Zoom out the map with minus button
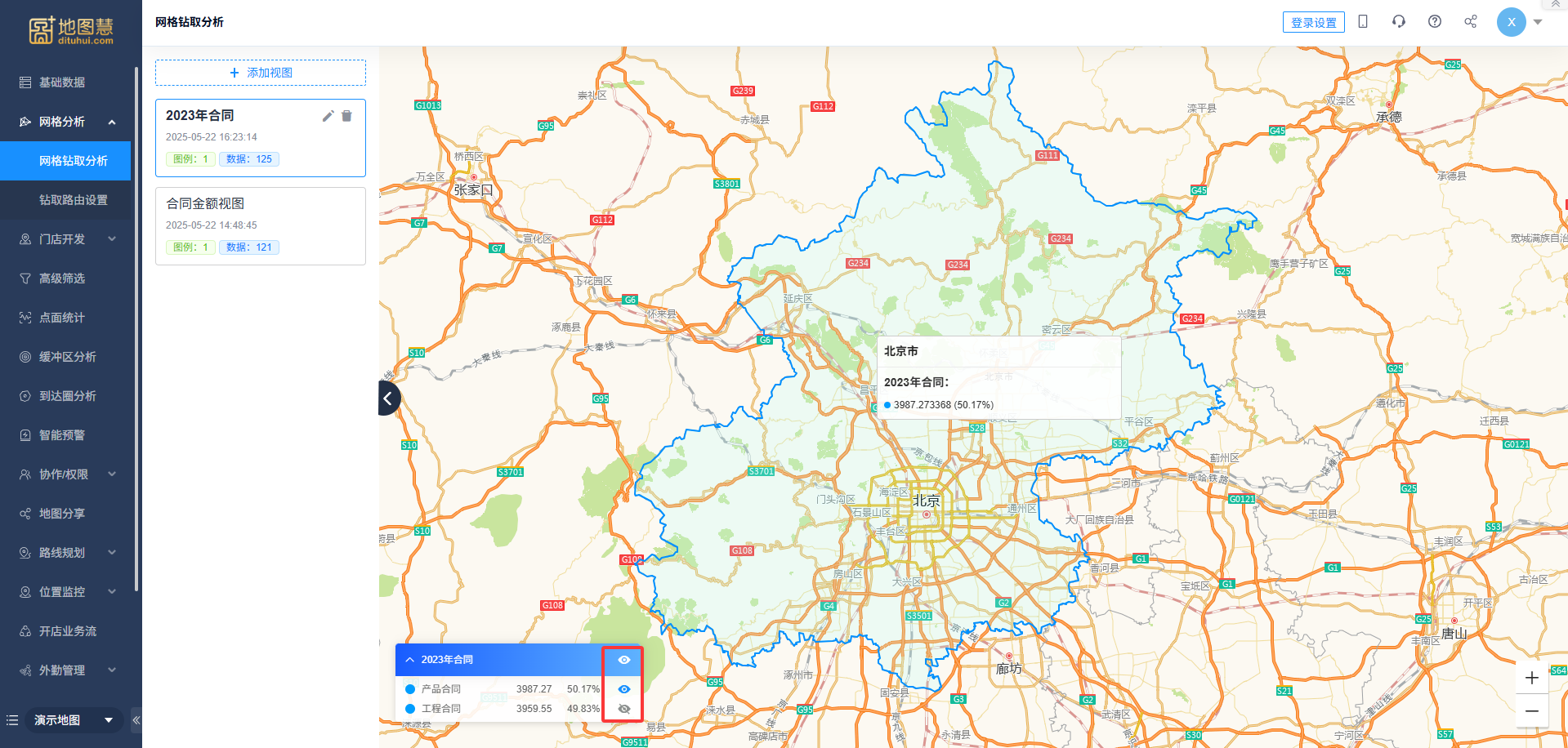 1532,711
